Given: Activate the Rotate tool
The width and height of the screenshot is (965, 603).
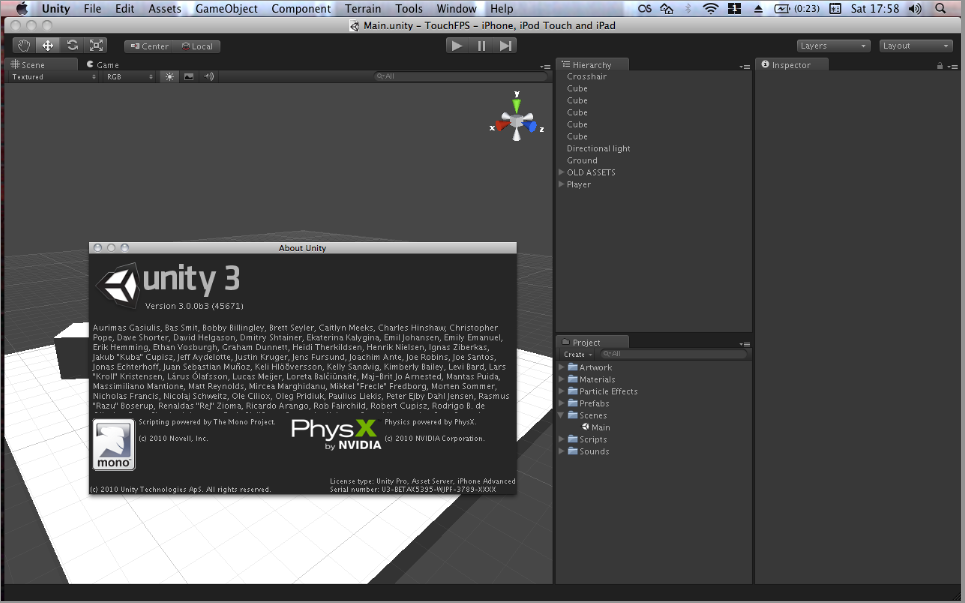Looking at the screenshot, I should pos(71,45).
